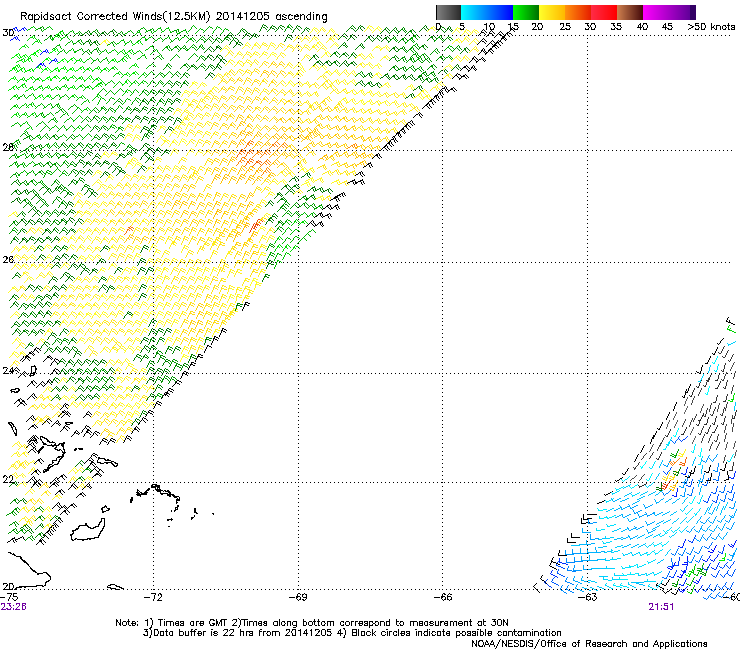This screenshot has width=740, height=650.
Task: Click the title text 'Rapidscat Corrected Winds(12.5KM)'
Action: (x=115, y=17)
